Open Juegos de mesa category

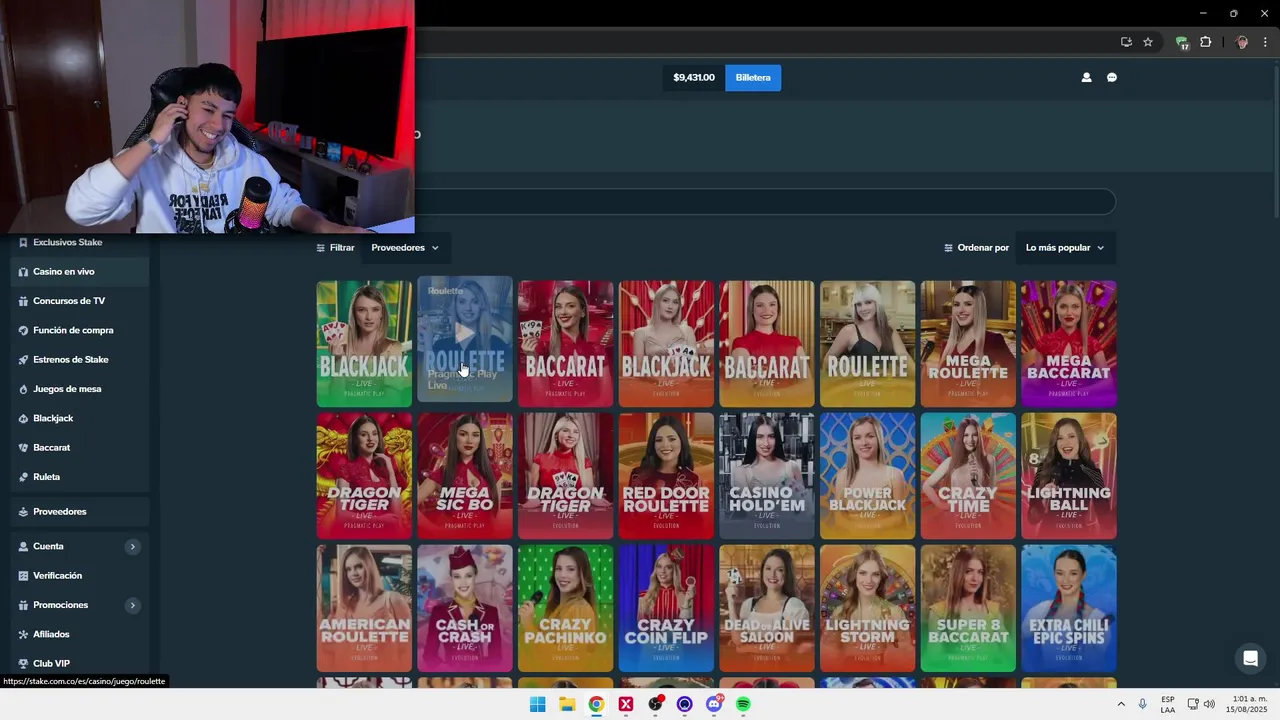80,389
